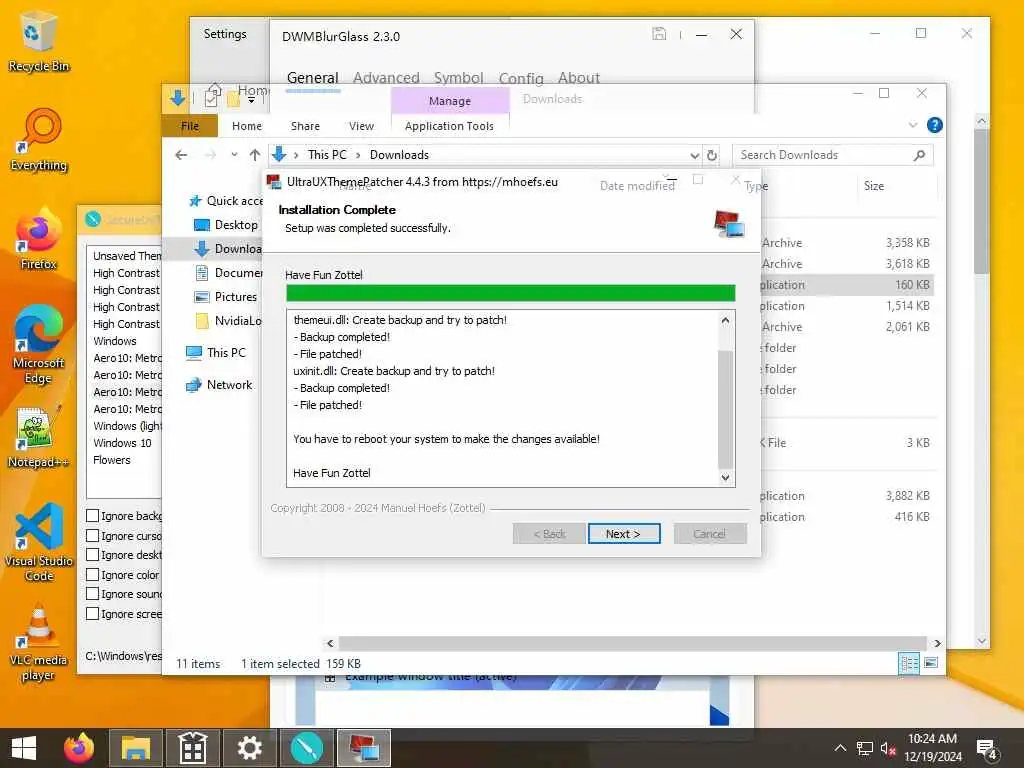Click properties icon in Explorer quick toolbar
This screenshot has width=1024, height=768.
(211, 99)
